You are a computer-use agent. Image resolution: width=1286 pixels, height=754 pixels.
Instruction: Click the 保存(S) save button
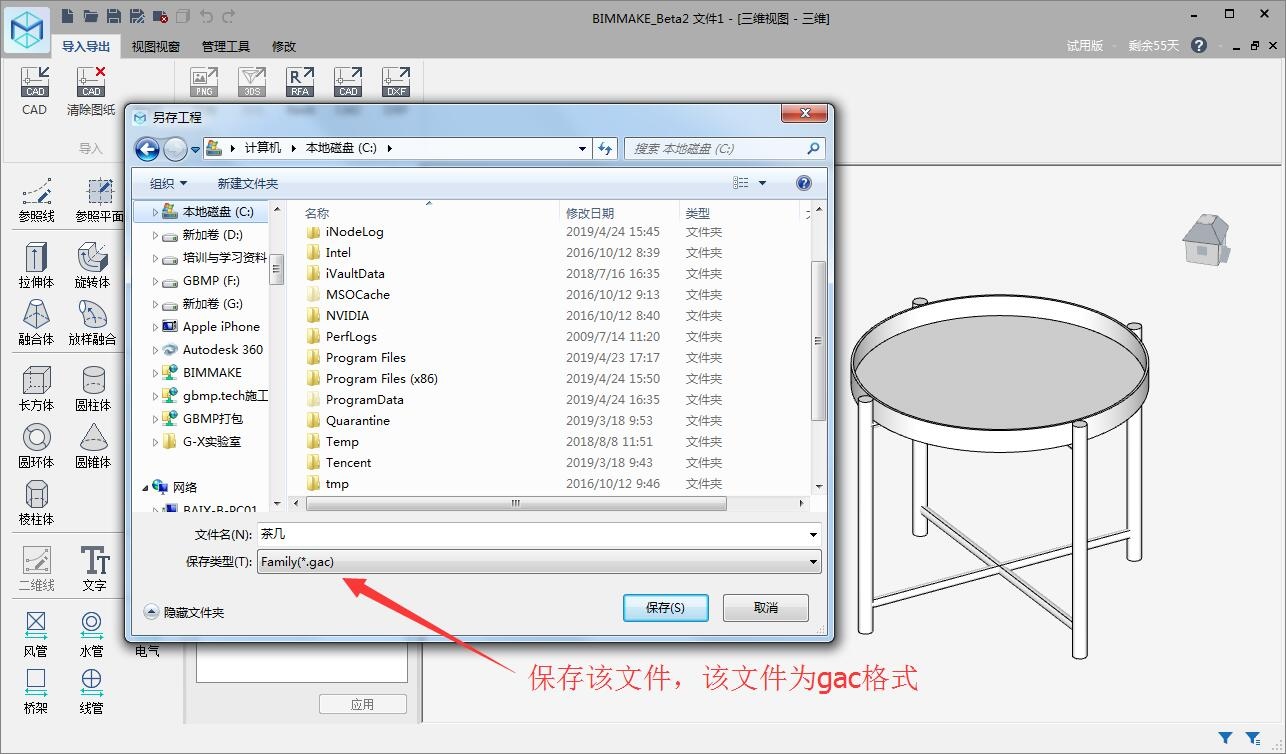pyautogui.click(x=665, y=607)
